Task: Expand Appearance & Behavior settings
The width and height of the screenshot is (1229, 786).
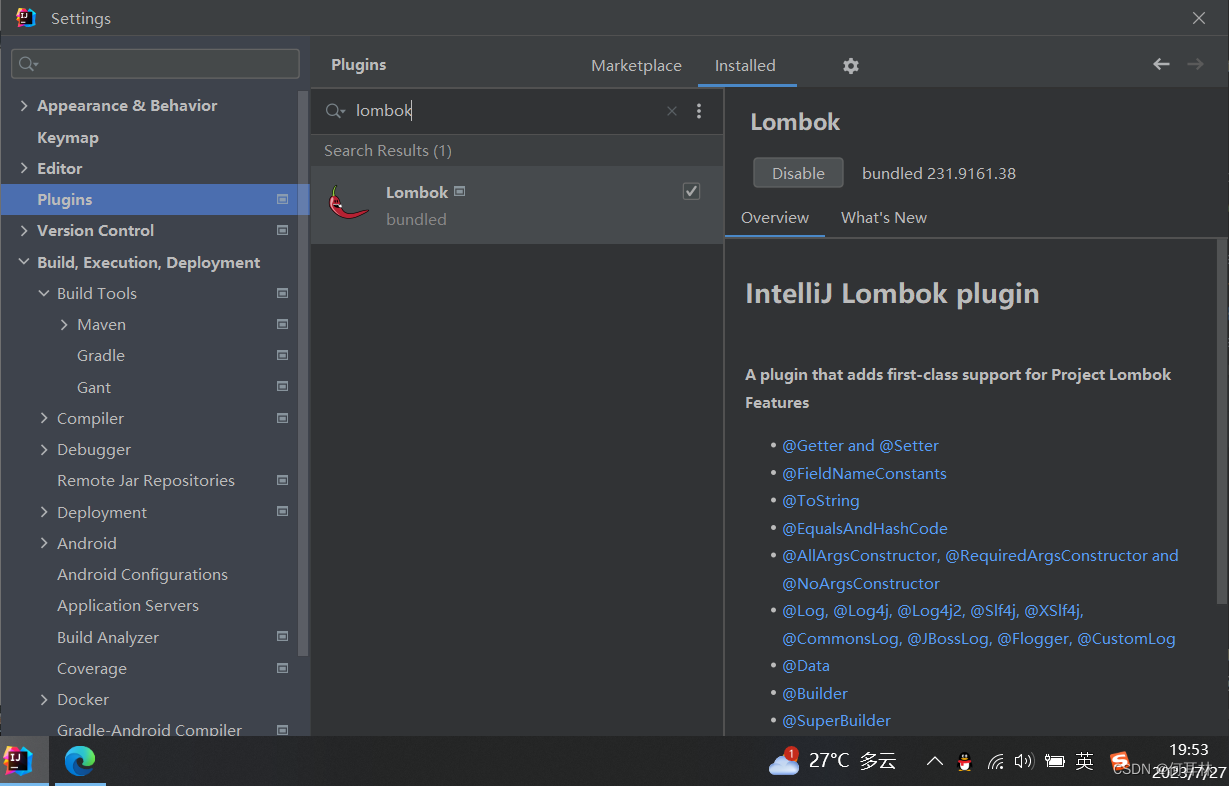Action: 24,106
